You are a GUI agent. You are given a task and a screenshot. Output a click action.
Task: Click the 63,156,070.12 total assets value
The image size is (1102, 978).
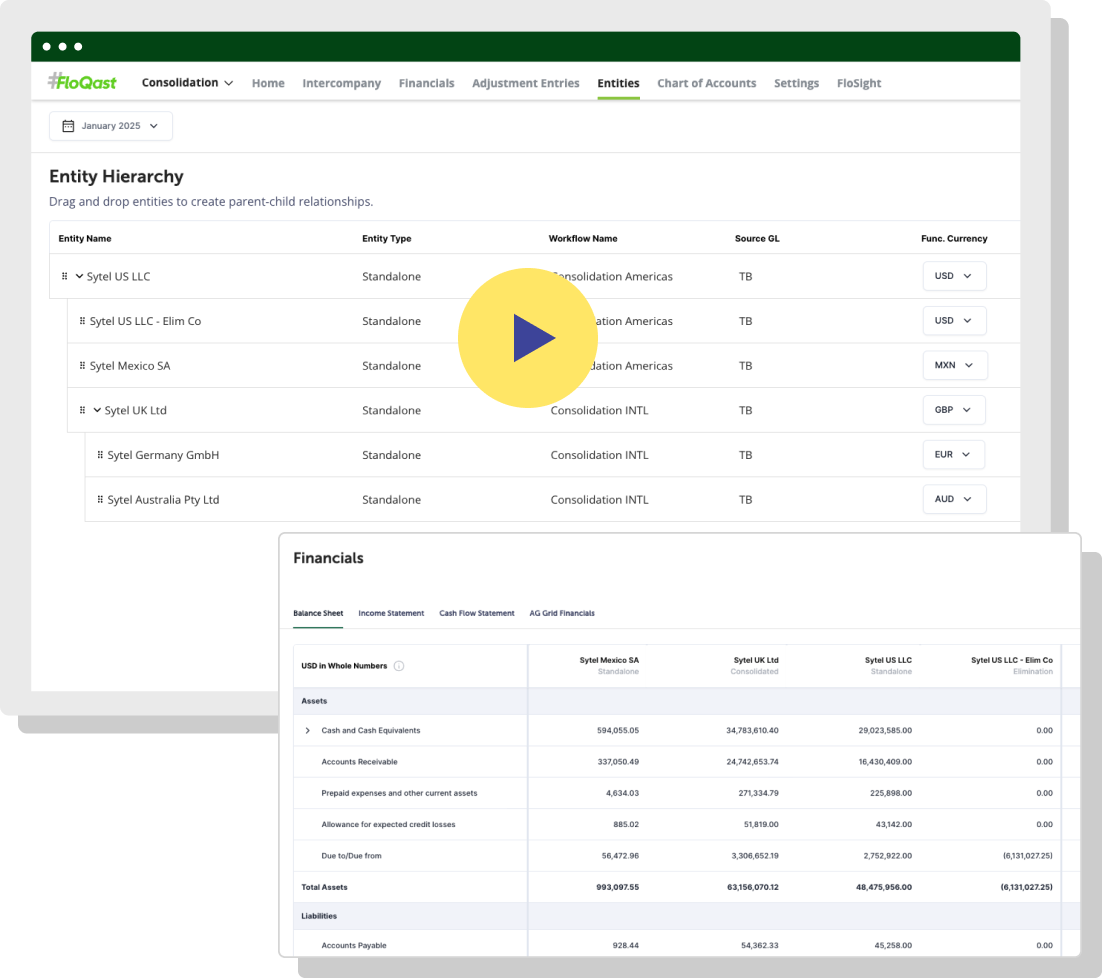tap(753, 887)
